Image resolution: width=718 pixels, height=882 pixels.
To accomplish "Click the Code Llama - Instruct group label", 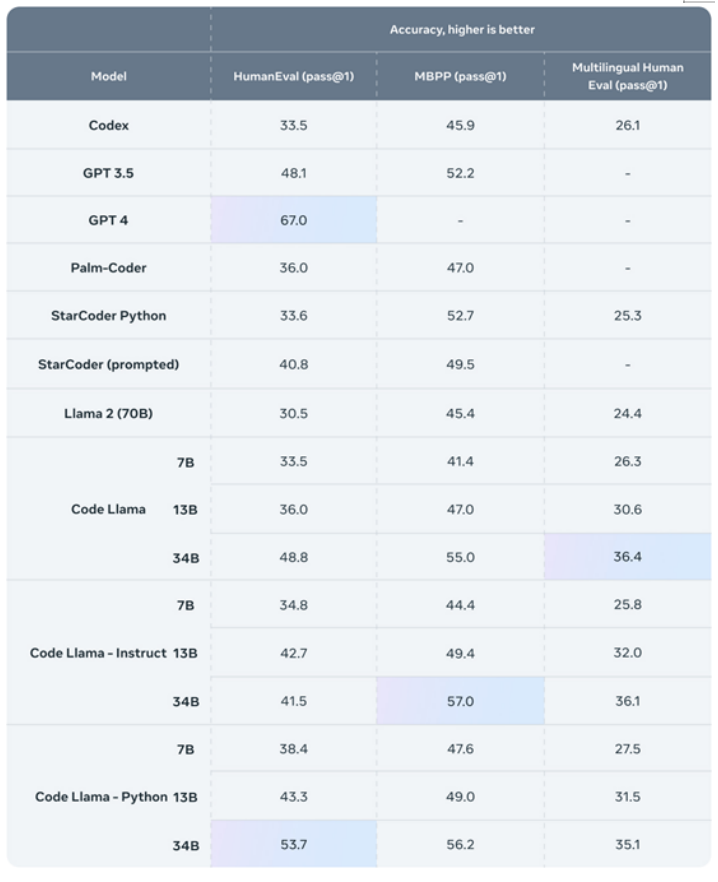I will click(x=98, y=653).
